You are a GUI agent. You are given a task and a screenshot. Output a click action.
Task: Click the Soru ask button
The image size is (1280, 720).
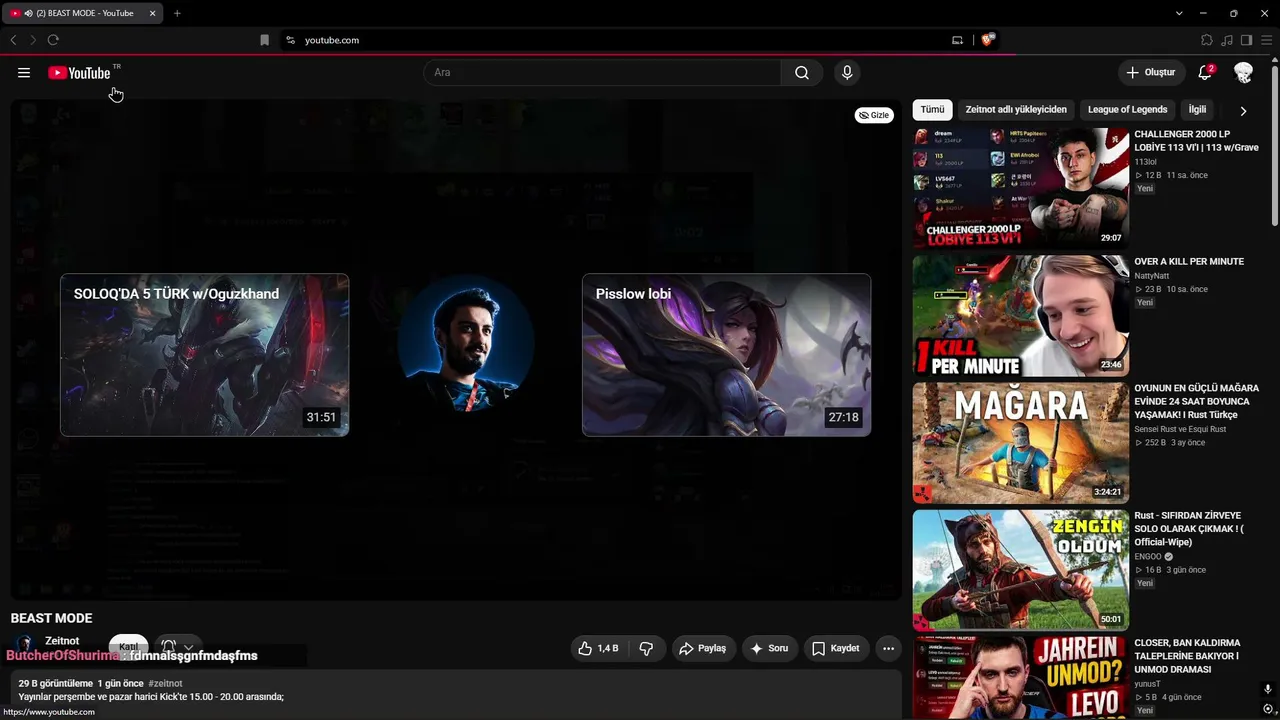(x=769, y=648)
